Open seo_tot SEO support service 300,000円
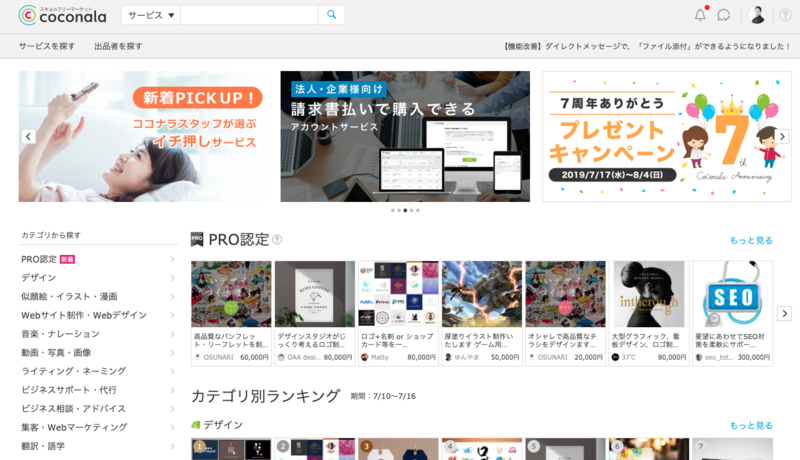Image resolution: width=800 pixels, height=460 pixels. tap(733, 313)
